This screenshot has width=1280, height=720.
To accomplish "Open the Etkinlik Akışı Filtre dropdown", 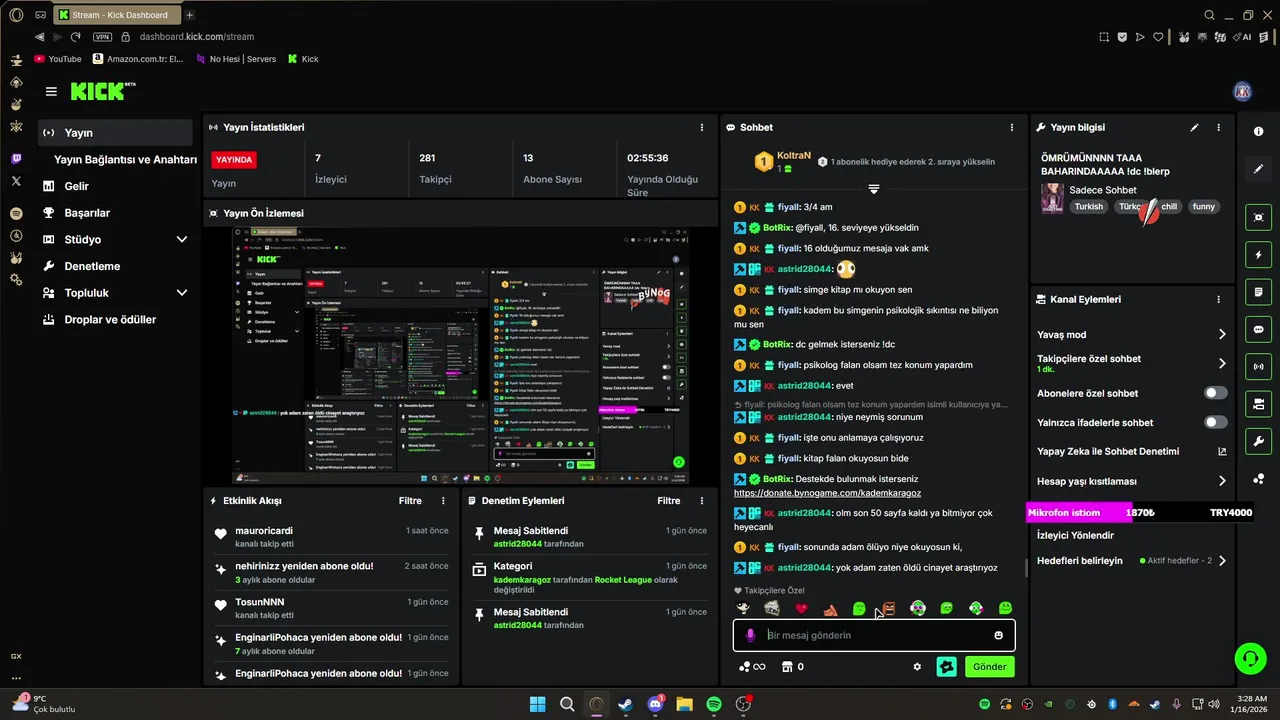I will pos(410,501).
